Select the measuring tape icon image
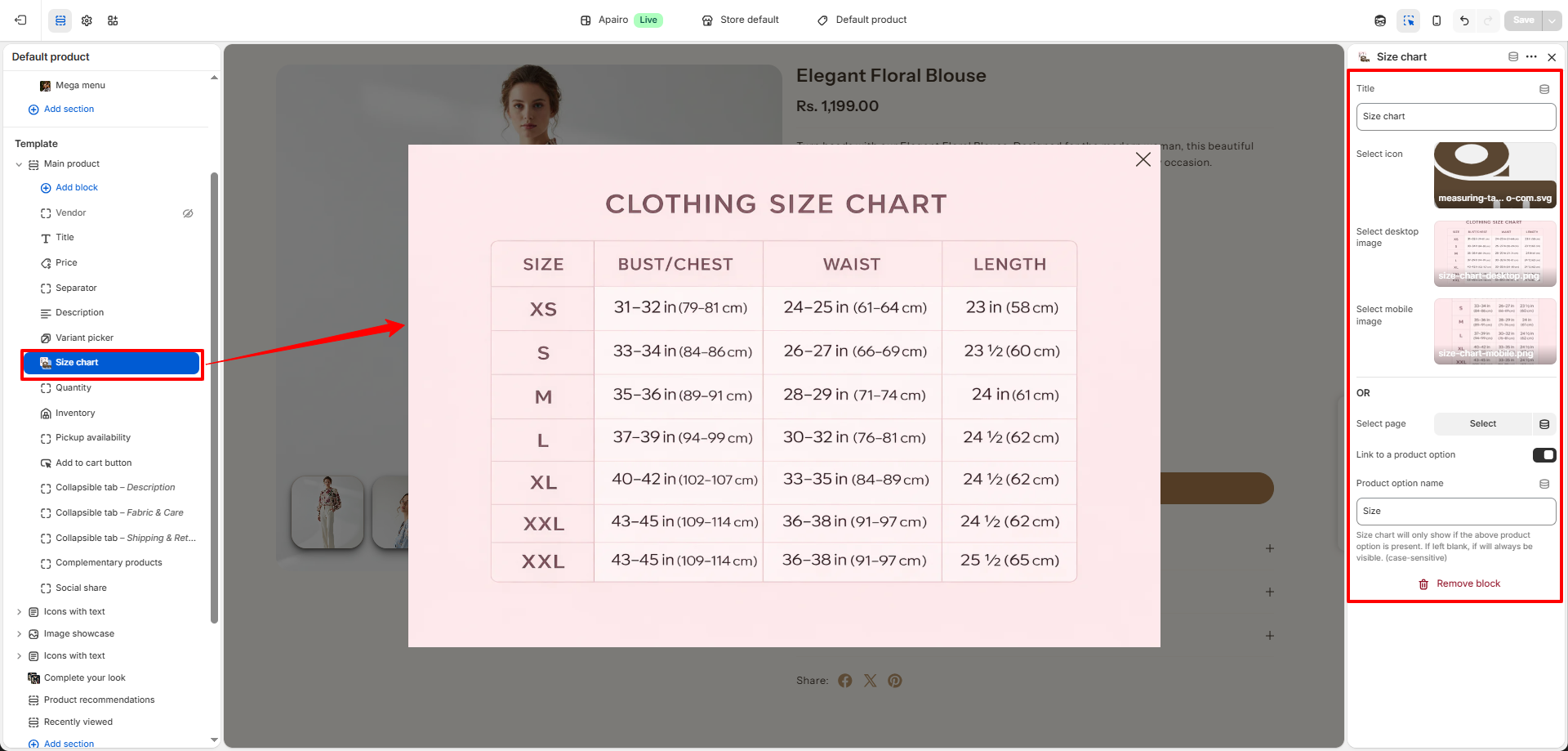The height and width of the screenshot is (751, 1568). (1494, 175)
